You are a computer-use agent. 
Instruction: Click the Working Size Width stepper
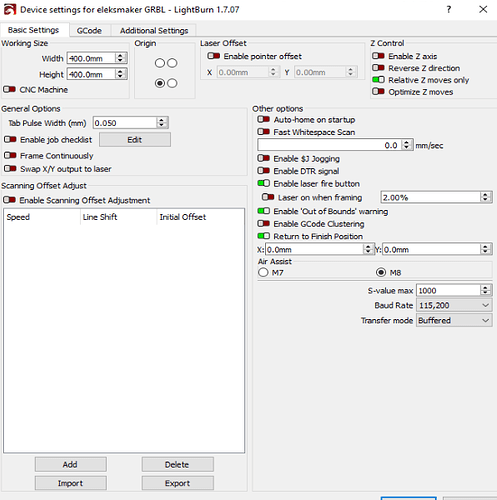pyautogui.click(x=120, y=58)
